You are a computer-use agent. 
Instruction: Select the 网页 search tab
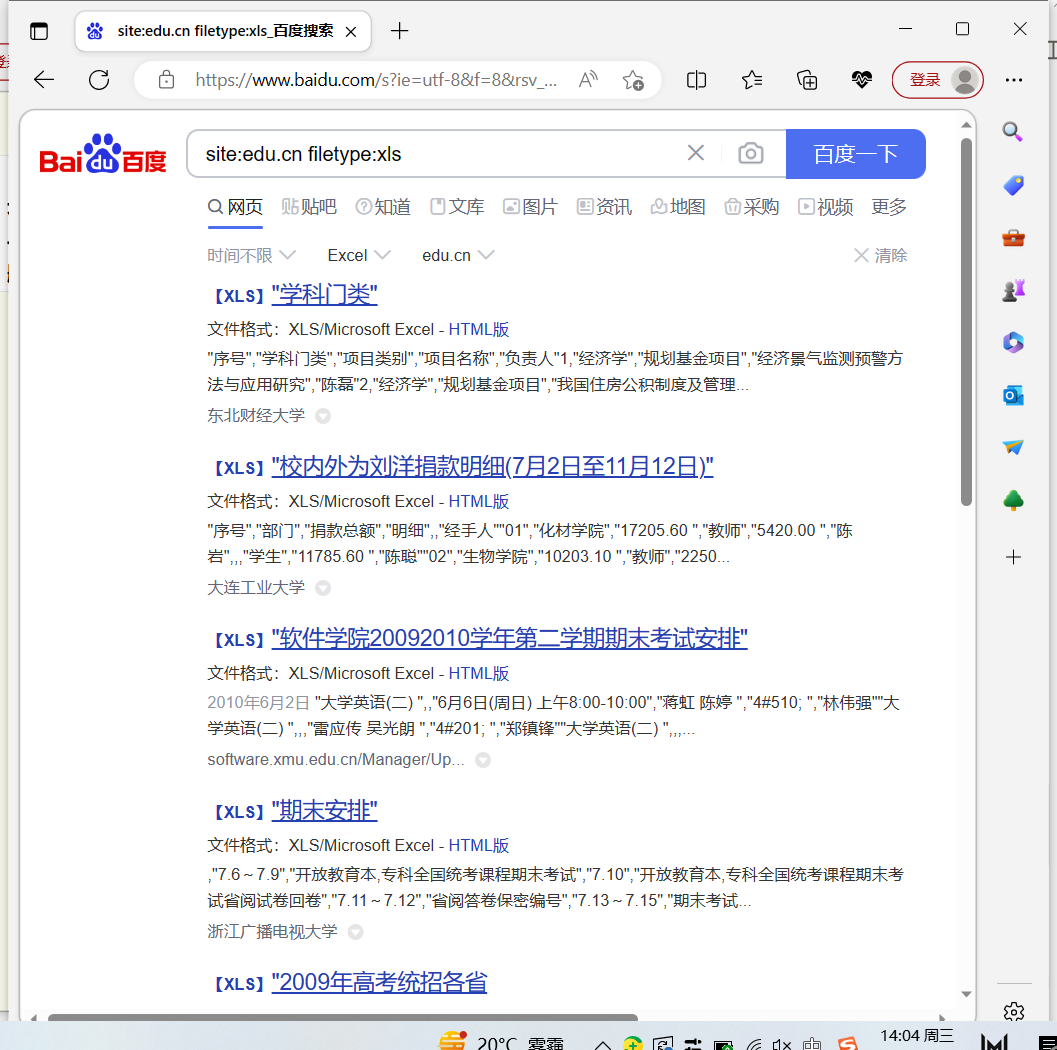coord(235,207)
